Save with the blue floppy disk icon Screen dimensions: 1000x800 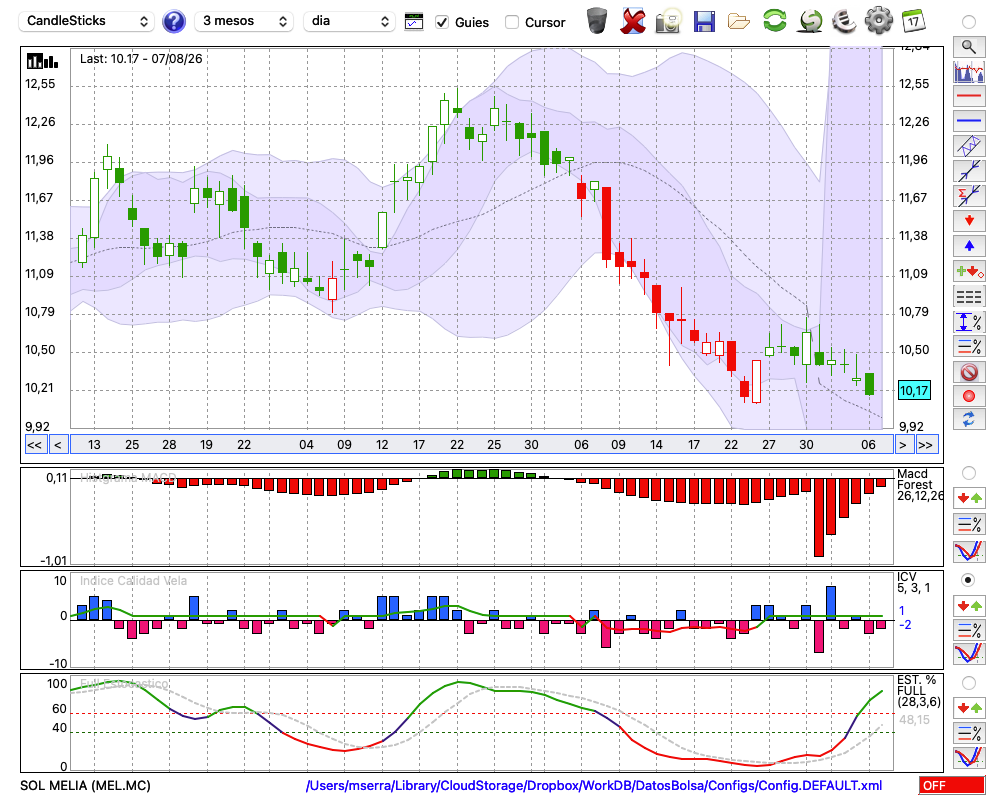pyautogui.click(x=703, y=21)
